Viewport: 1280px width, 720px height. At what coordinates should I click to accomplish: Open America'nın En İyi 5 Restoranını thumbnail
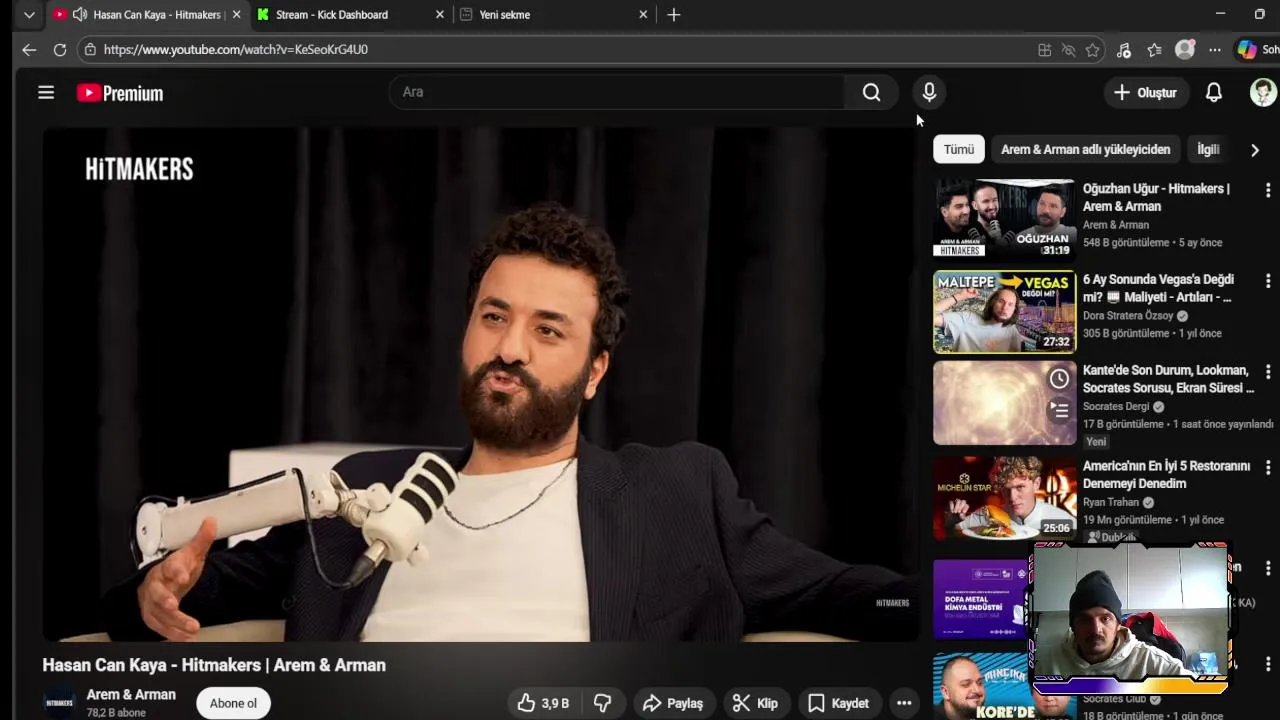[x=1004, y=498]
